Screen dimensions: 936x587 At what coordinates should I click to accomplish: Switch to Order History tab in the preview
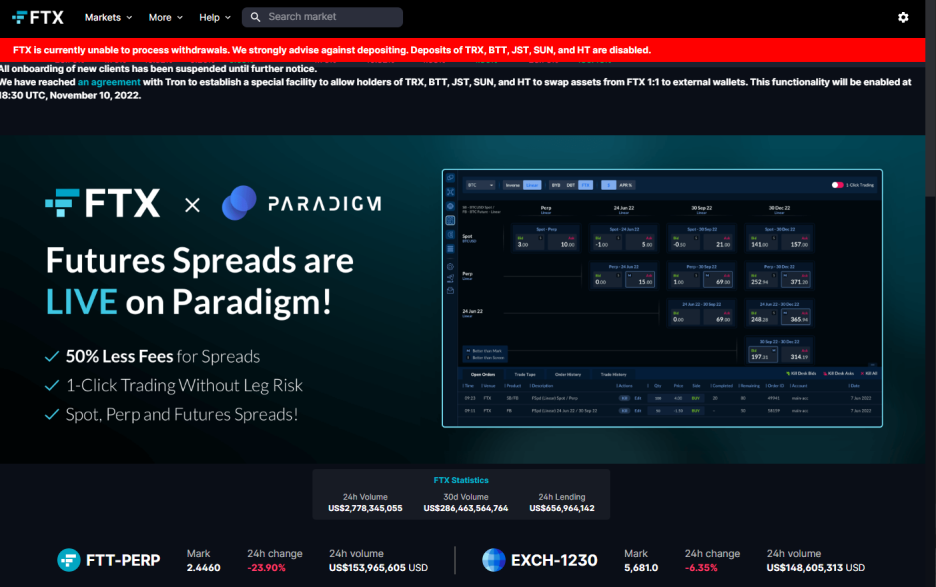tap(568, 374)
